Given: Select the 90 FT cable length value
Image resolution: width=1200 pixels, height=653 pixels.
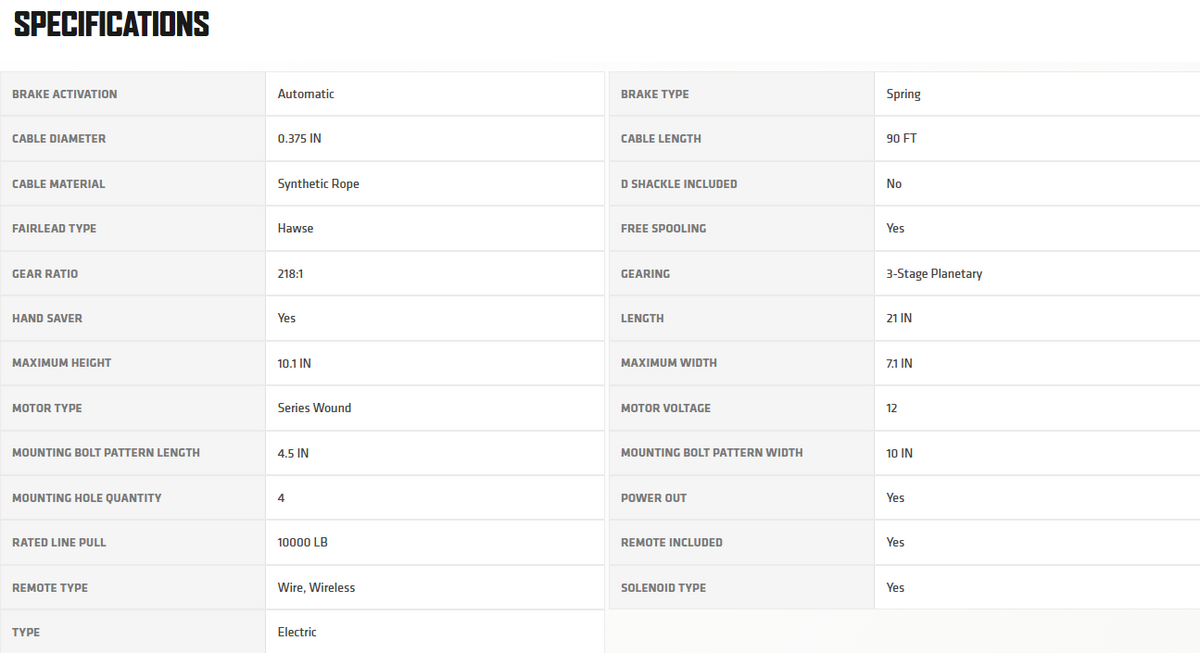Looking at the screenshot, I should [902, 139].
